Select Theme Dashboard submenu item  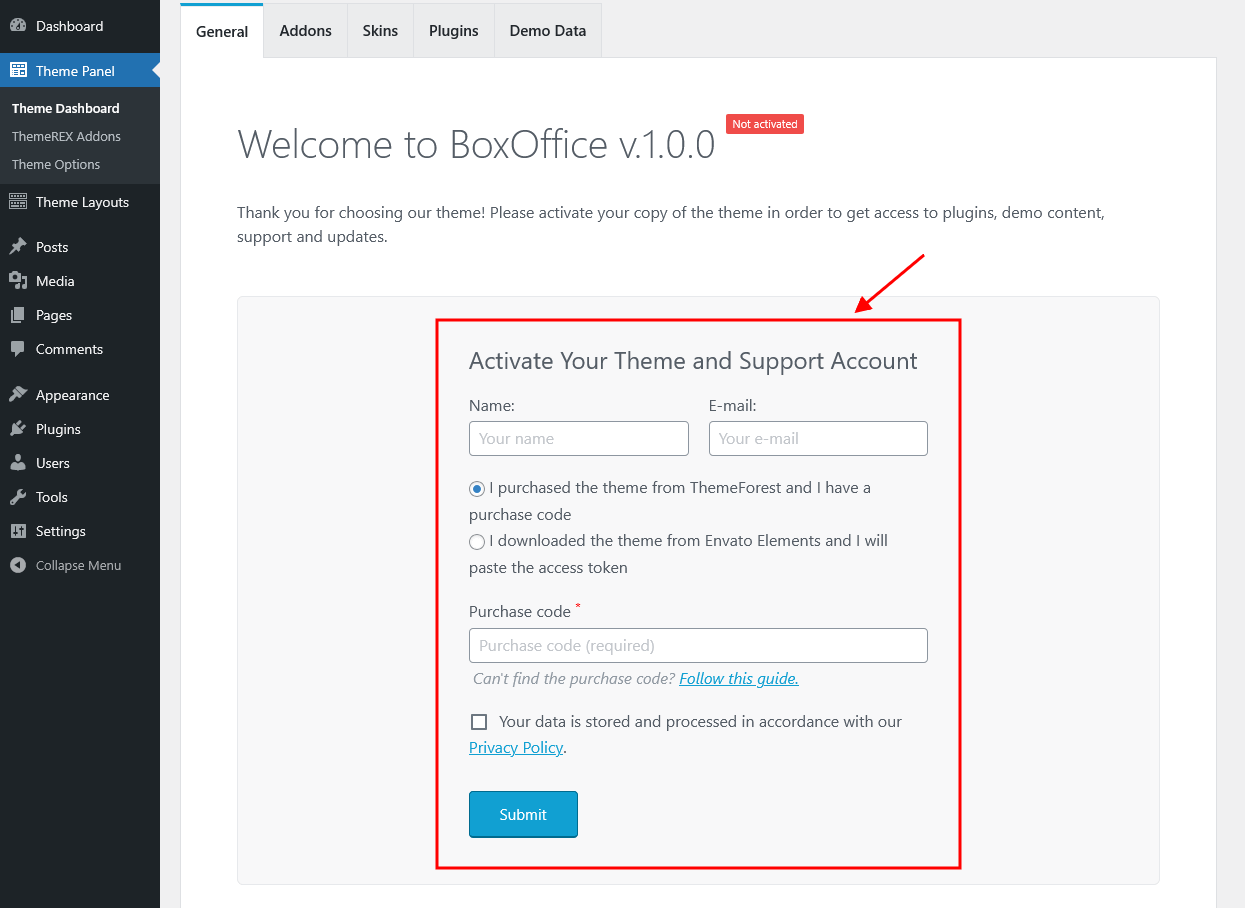click(x=66, y=108)
